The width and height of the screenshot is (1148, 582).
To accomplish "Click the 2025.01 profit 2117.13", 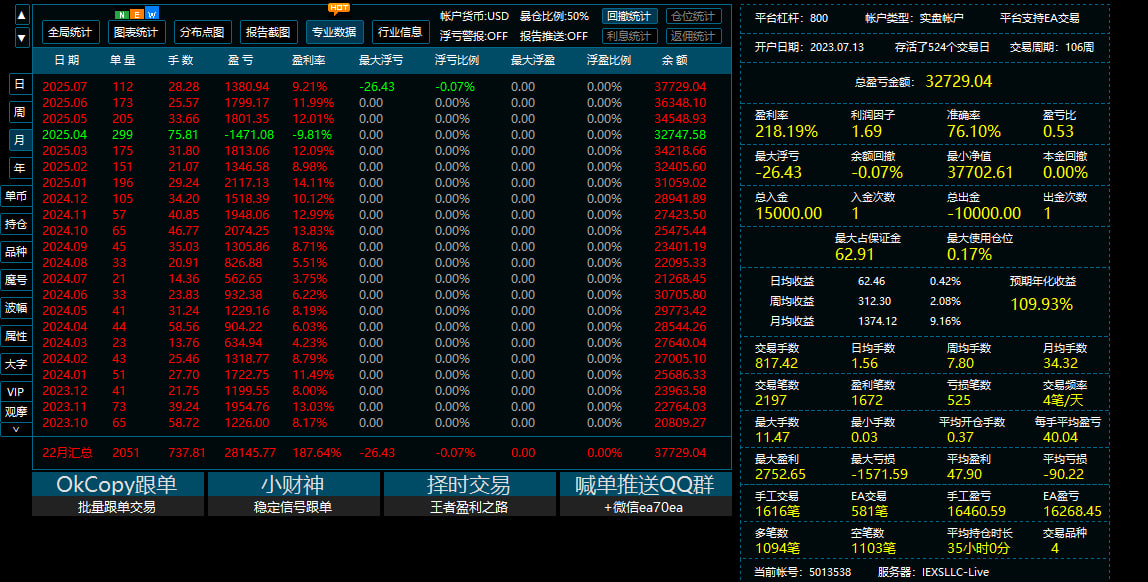I will [247, 182].
